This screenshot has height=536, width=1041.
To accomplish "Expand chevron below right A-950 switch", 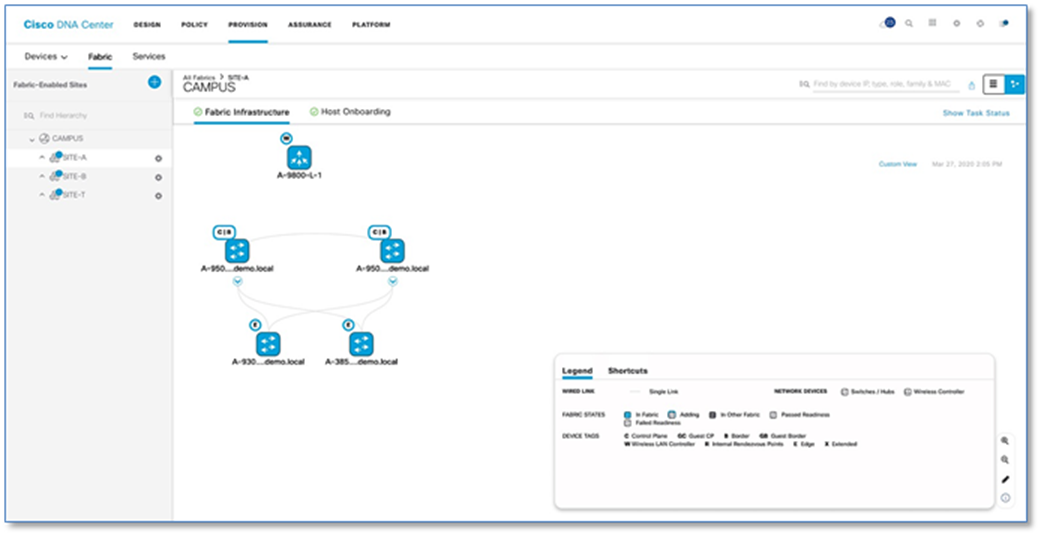I will click(x=392, y=282).
